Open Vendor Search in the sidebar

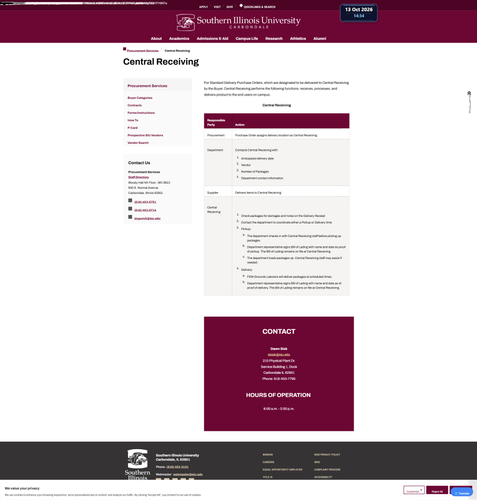coord(138,143)
